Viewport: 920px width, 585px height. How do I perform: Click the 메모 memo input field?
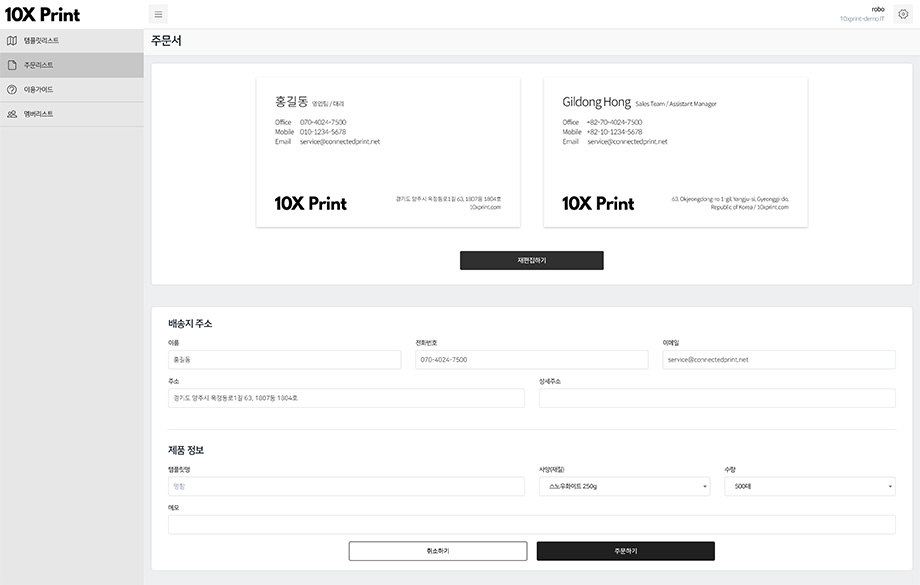(532, 525)
